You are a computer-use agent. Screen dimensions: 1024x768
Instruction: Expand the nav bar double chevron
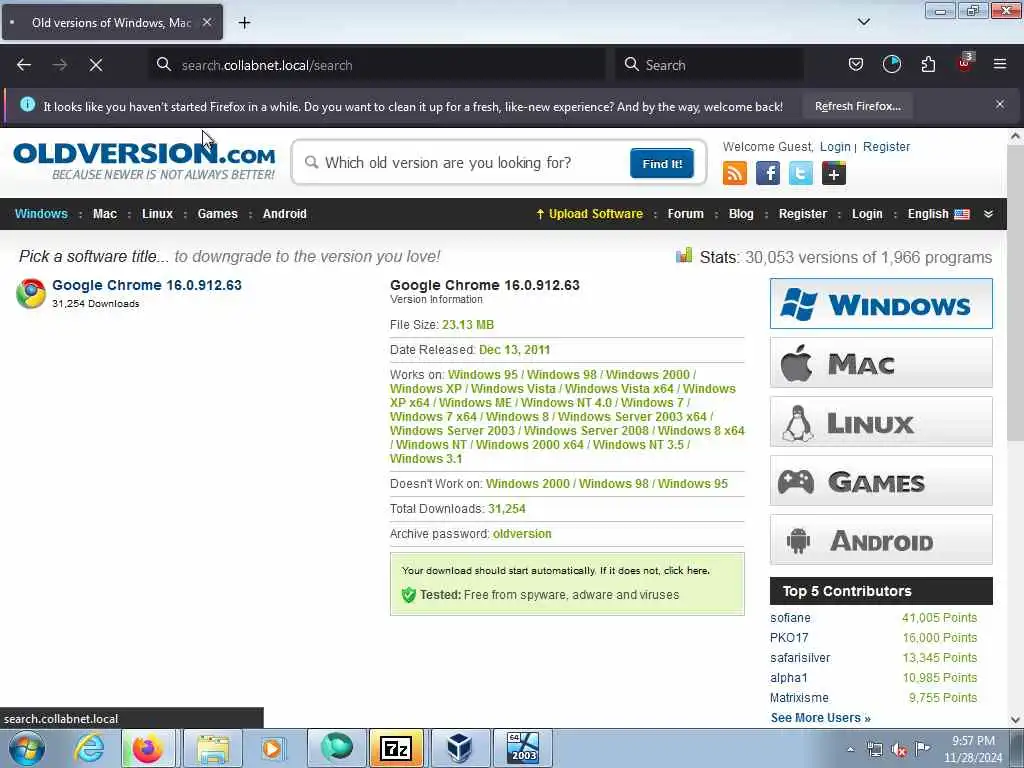[988, 214]
